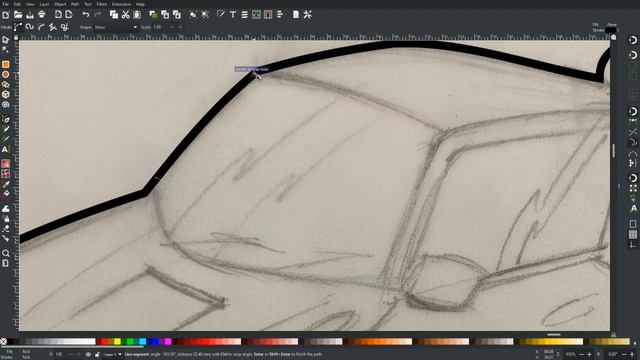Image resolution: width=640 pixels, height=360 pixels.
Task: Open the Object menu
Action: (60, 4)
